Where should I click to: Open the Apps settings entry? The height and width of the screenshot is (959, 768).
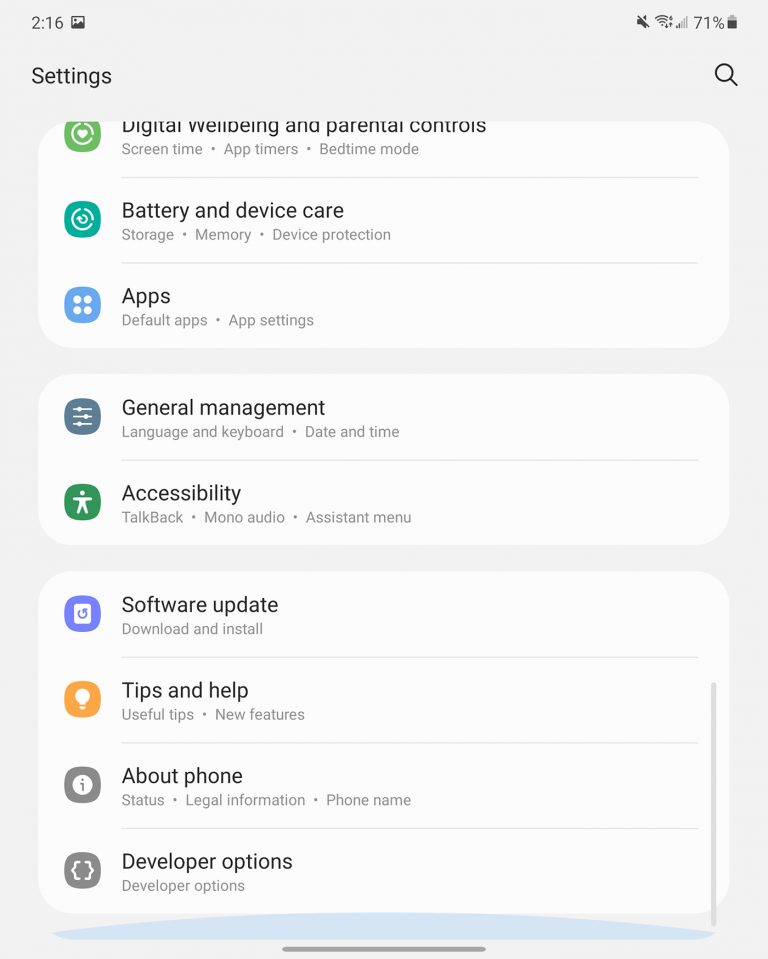tap(383, 306)
